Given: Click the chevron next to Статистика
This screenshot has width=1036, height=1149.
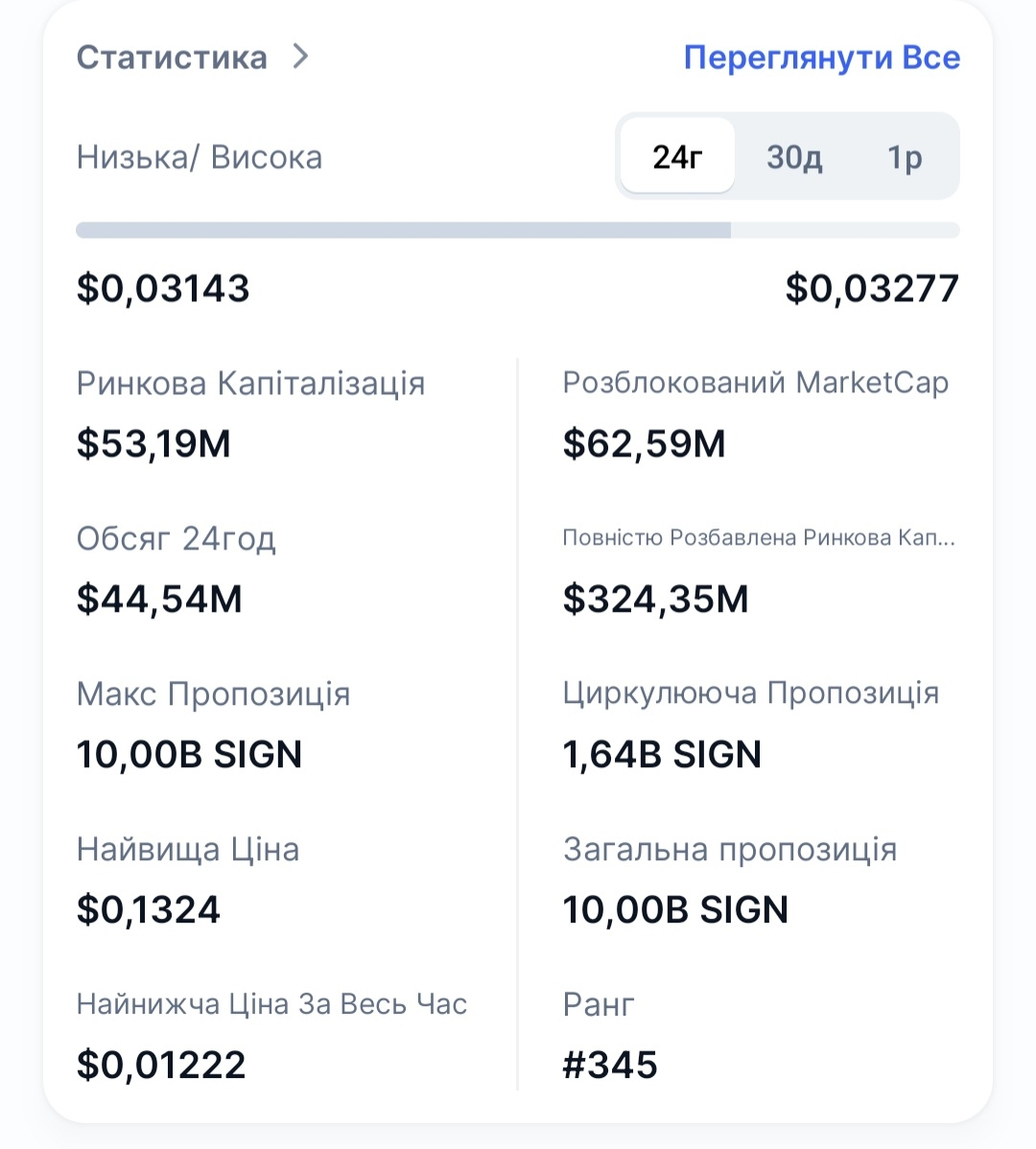Looking at the screenshot, I should tap(301, 57).
